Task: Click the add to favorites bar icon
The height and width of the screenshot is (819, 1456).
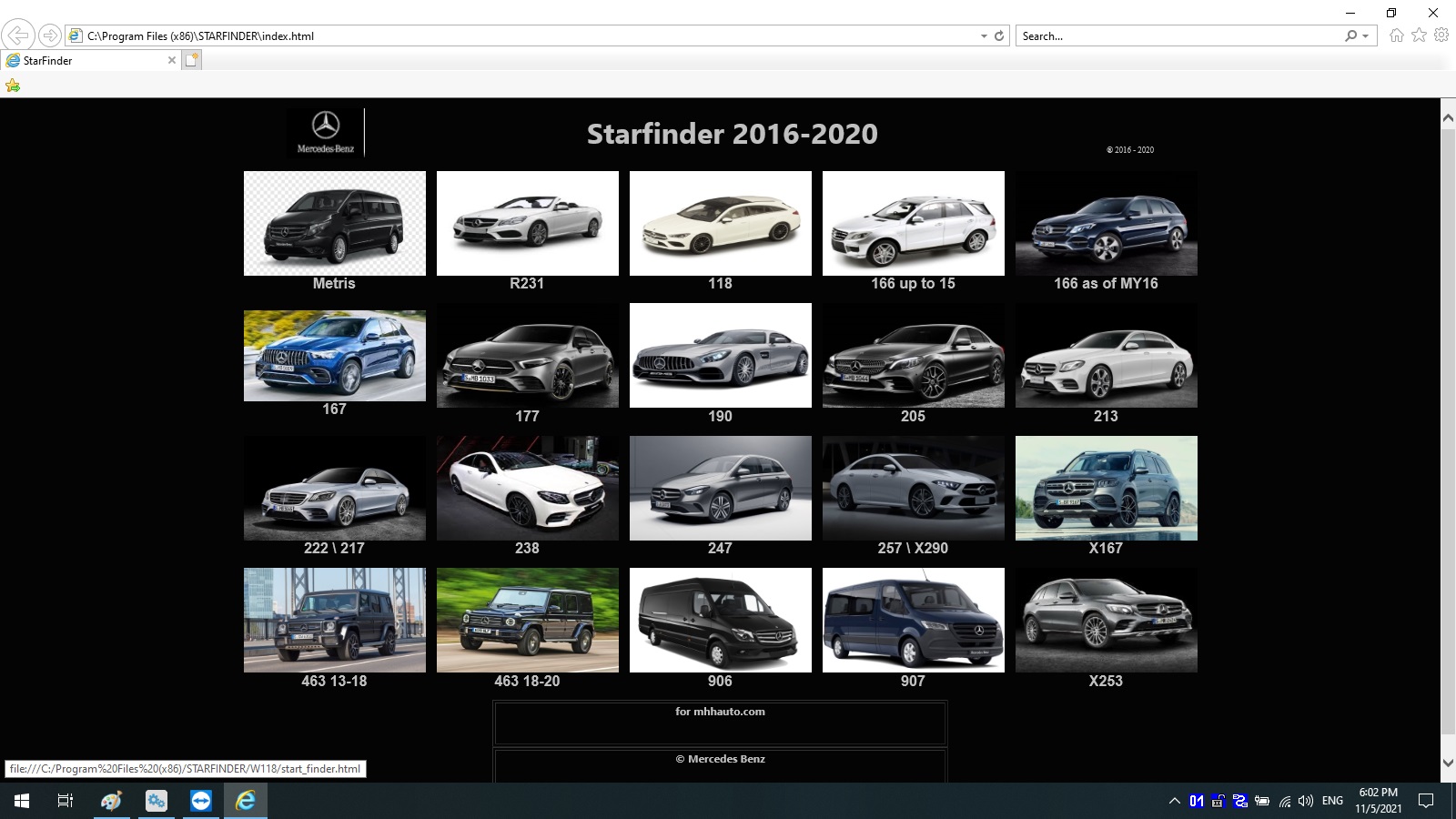Action: tap(13, 86)
